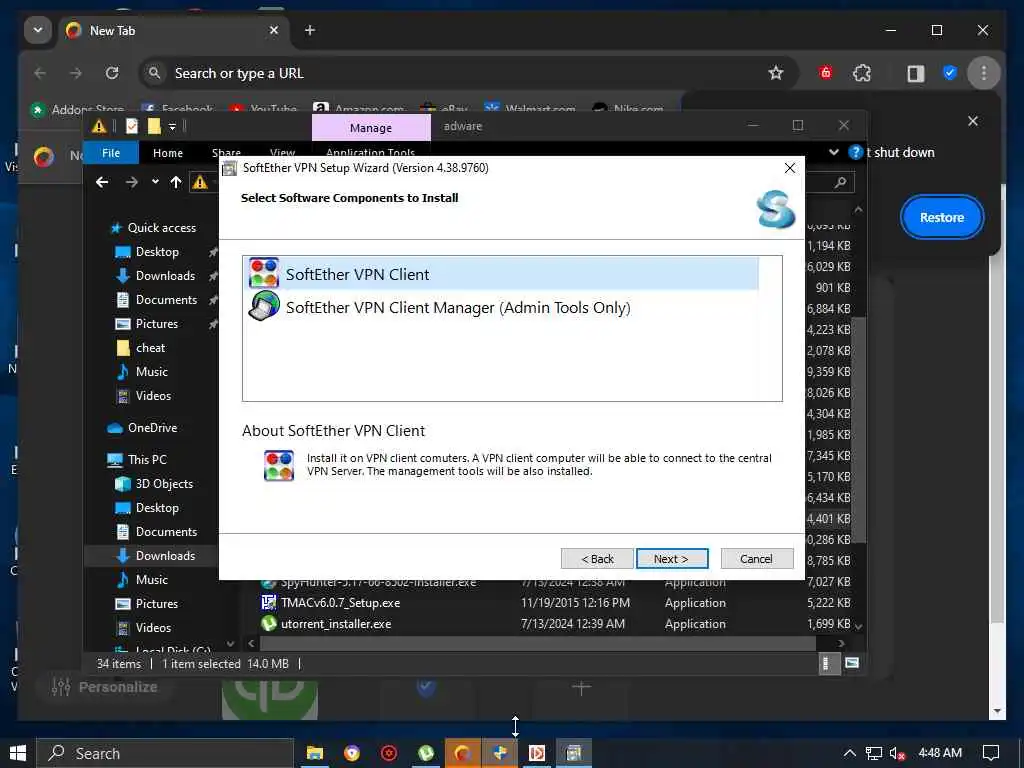
Task: Click the Explorer forward navigation arrow
Action: (x=131, y=182)
